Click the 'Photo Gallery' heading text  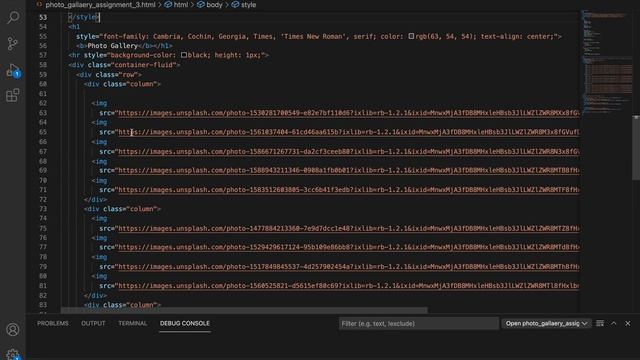click(x=112, y=46)
